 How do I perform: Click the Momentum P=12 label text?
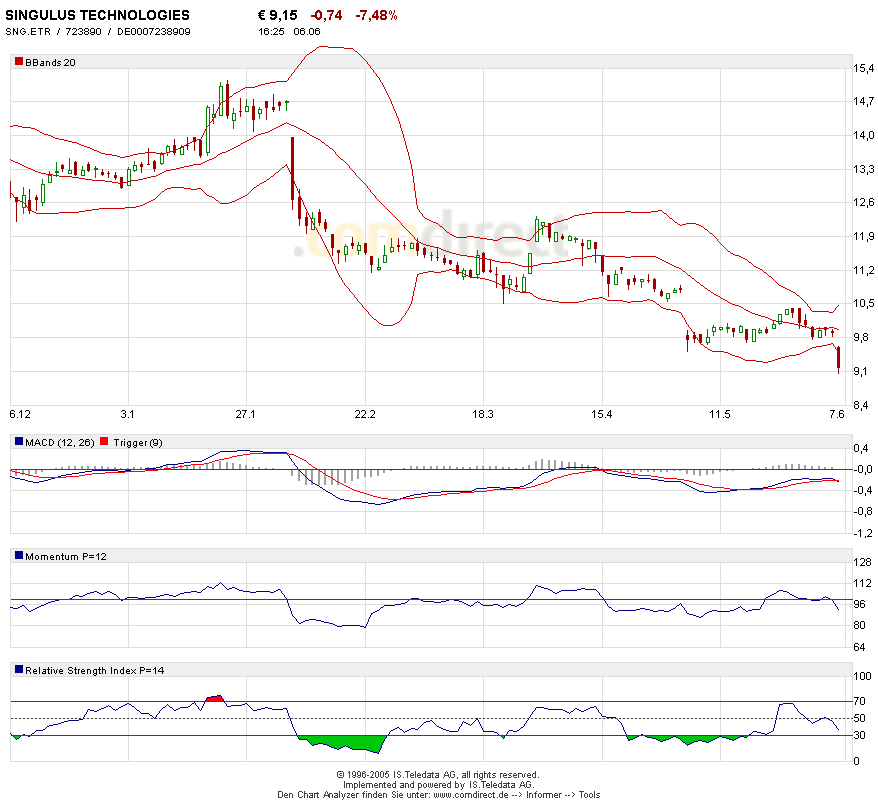[x=66, y=556]
